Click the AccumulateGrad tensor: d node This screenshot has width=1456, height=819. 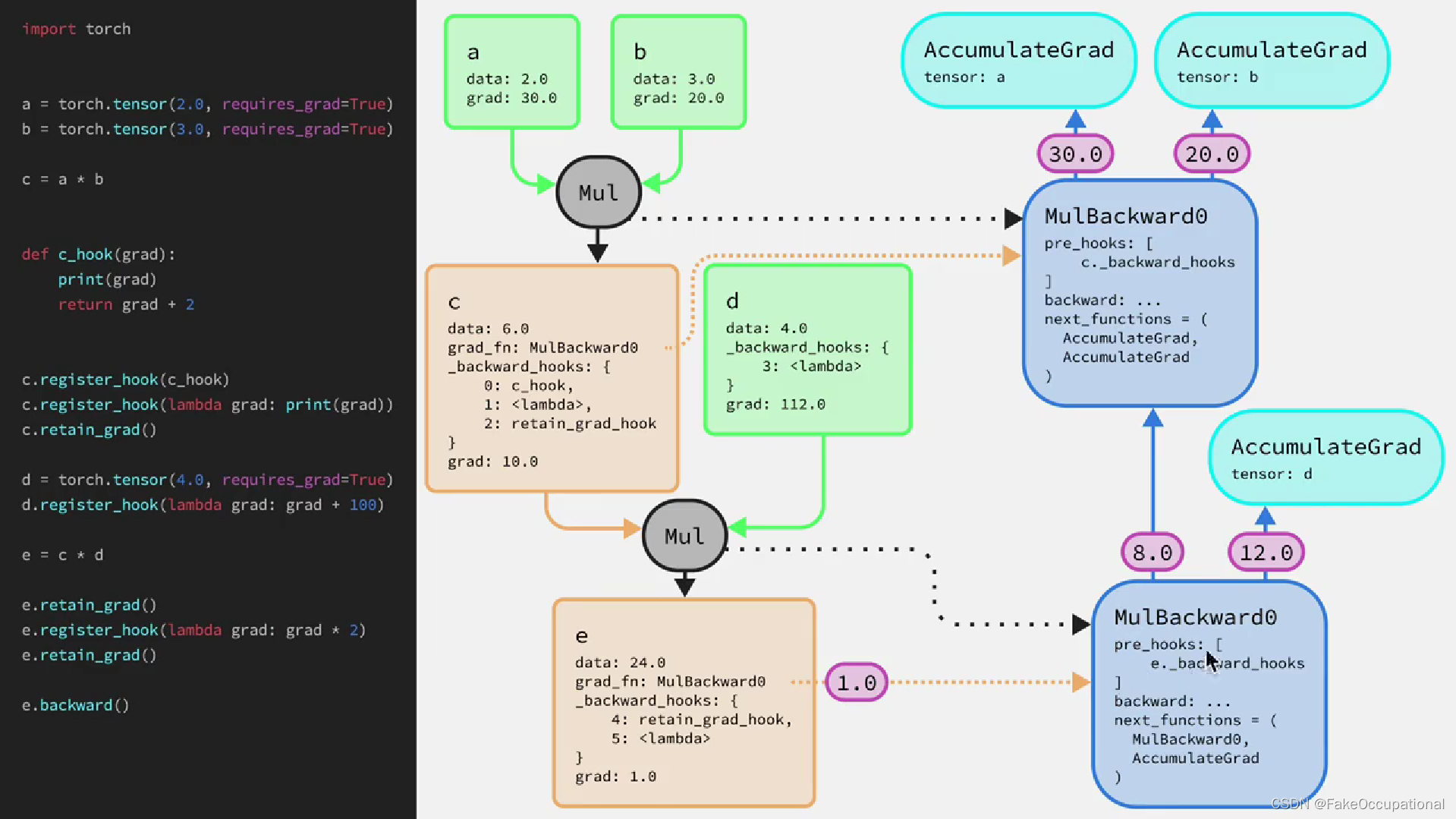tap(1326, 458)
